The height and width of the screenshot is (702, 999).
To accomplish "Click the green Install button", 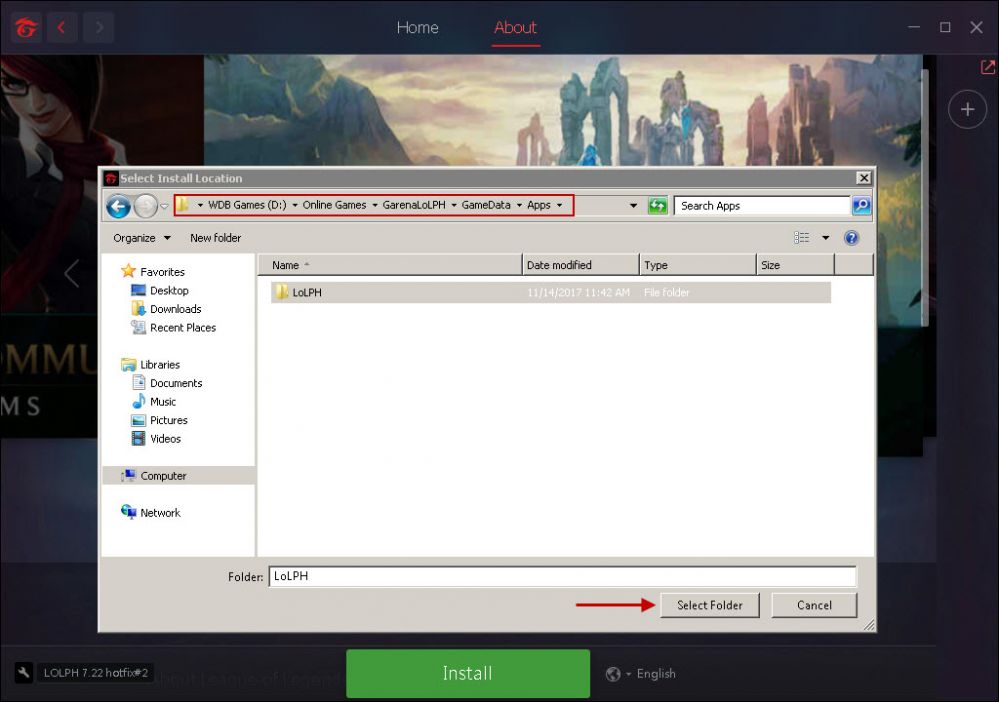I will [x=467, y=673].
